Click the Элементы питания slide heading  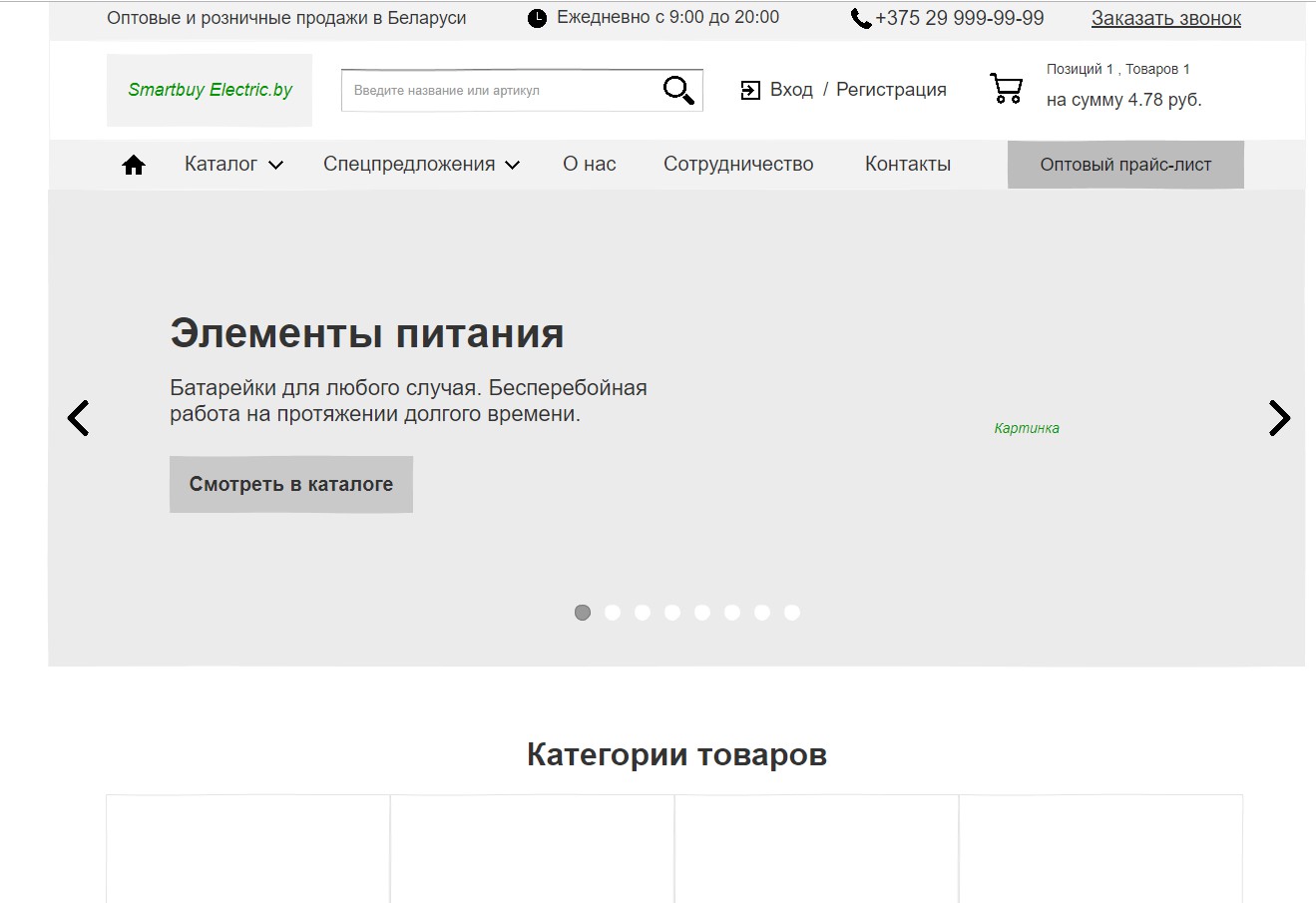point(367,333)
